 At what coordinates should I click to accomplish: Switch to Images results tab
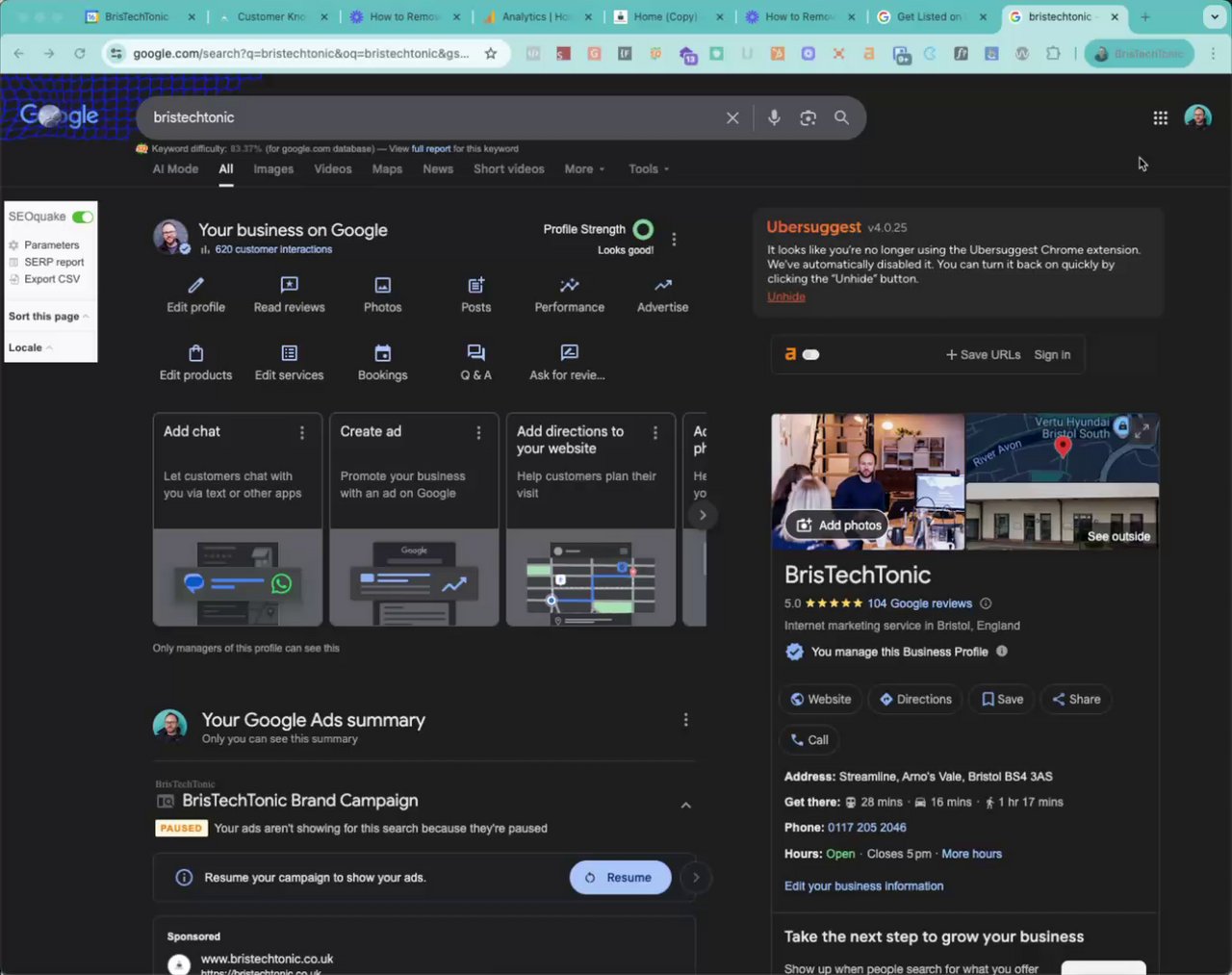pyautogui.click(x=273, y=168)
